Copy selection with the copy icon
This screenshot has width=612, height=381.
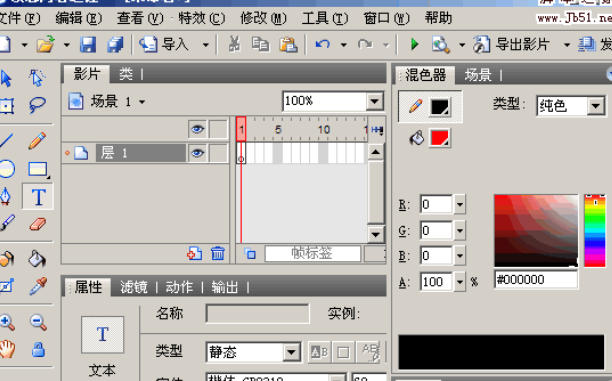coord(260,45)
